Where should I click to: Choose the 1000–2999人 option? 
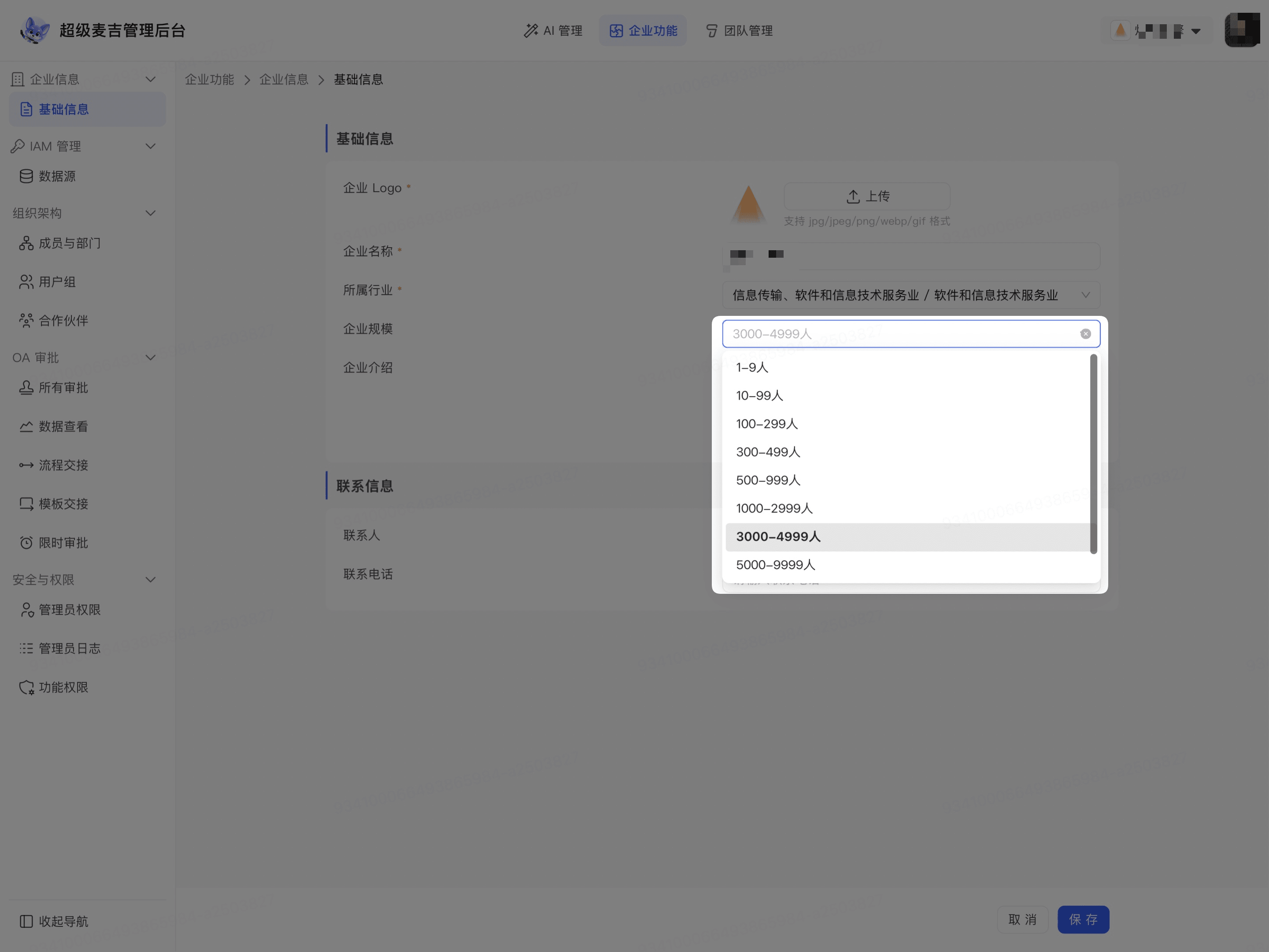pyautogui.click(x=907, y=508)
